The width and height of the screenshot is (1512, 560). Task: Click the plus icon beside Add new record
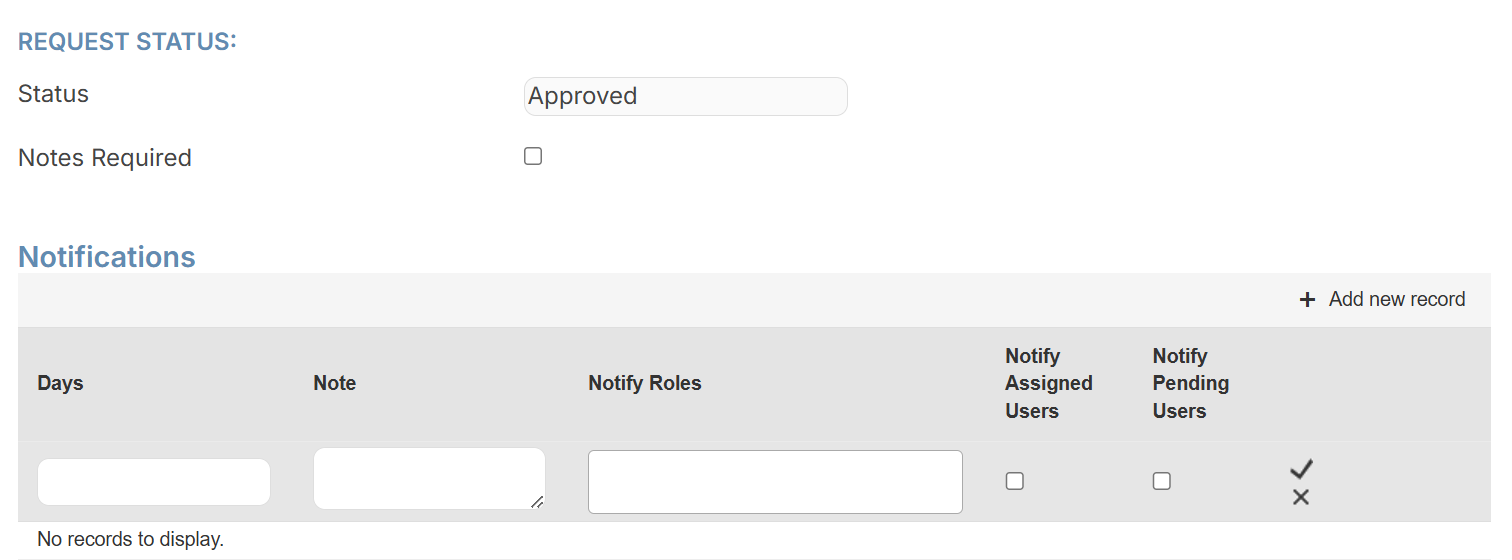1307,300
